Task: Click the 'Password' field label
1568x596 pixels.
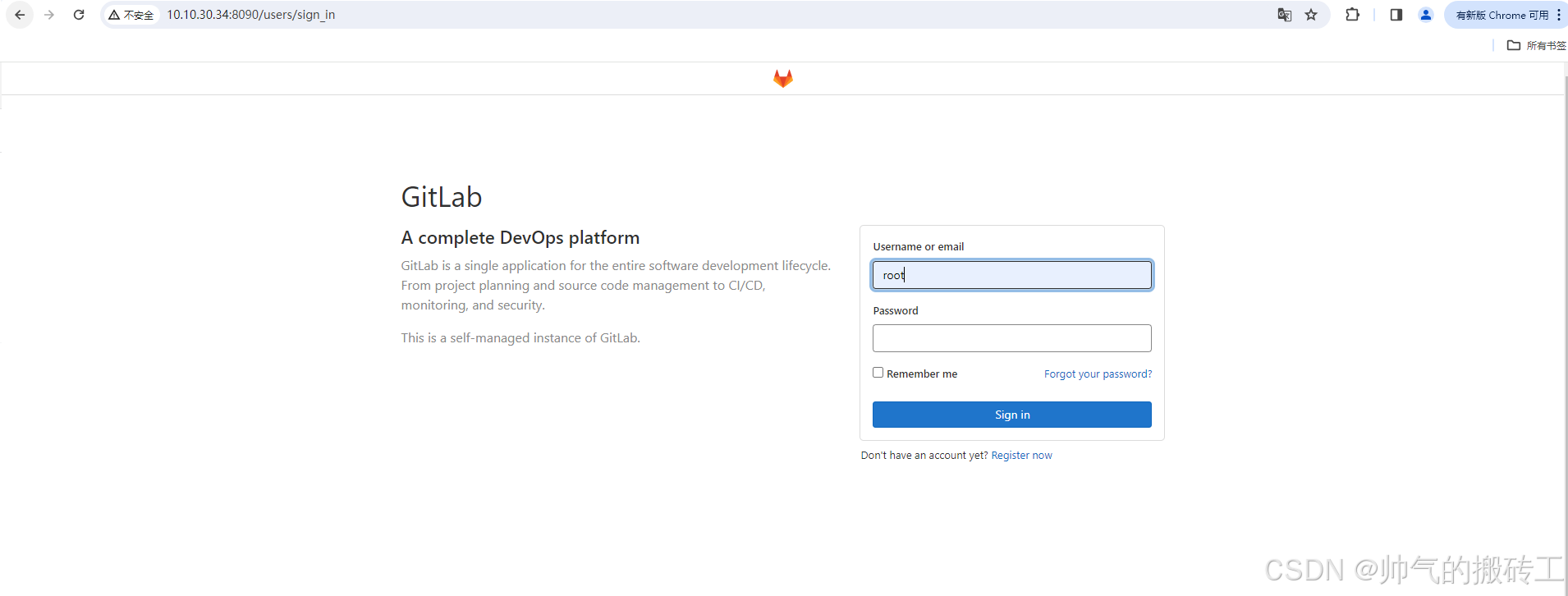Action: (x=896, y=310)
